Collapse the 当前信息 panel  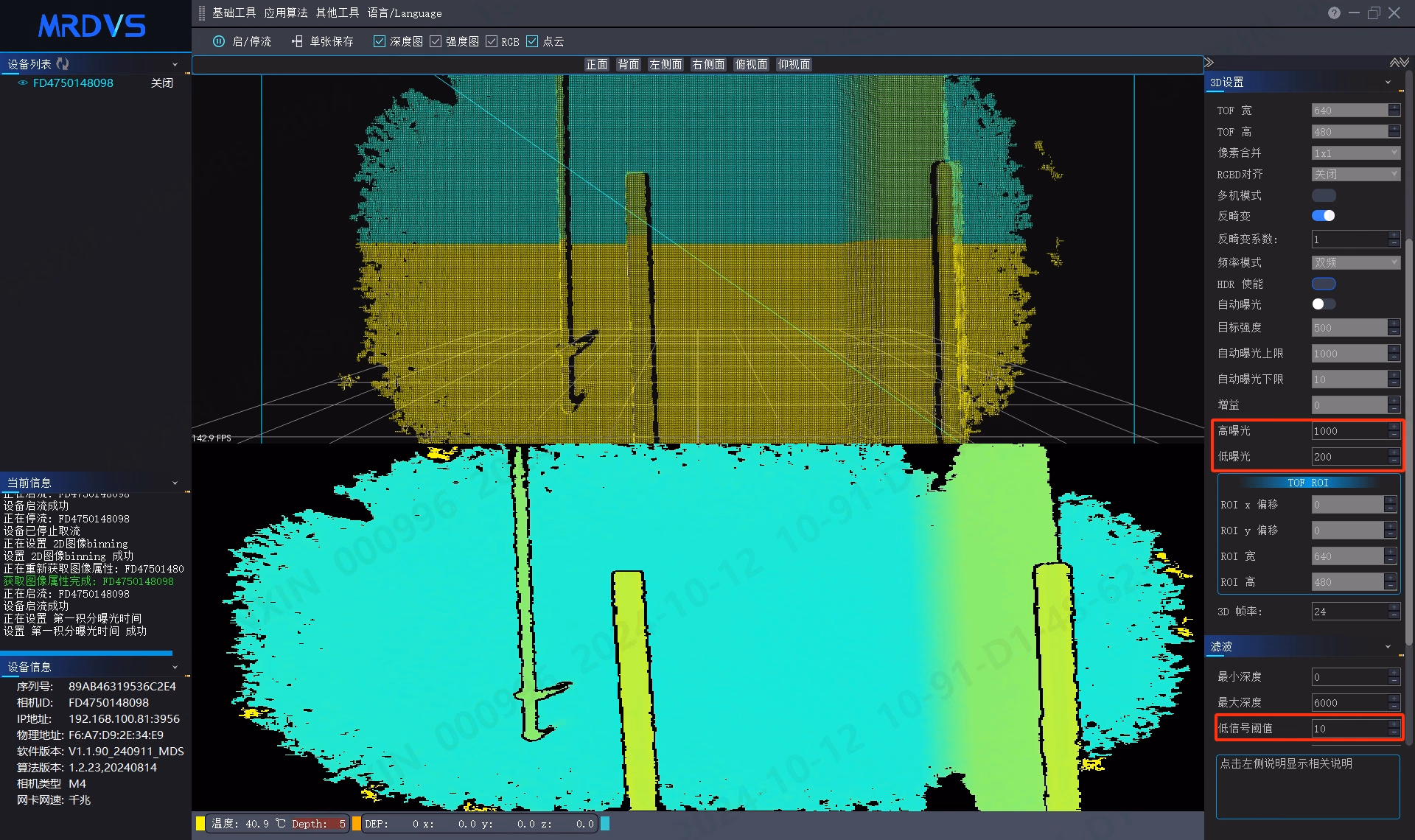pyautogui.click(x=175, y=483)
